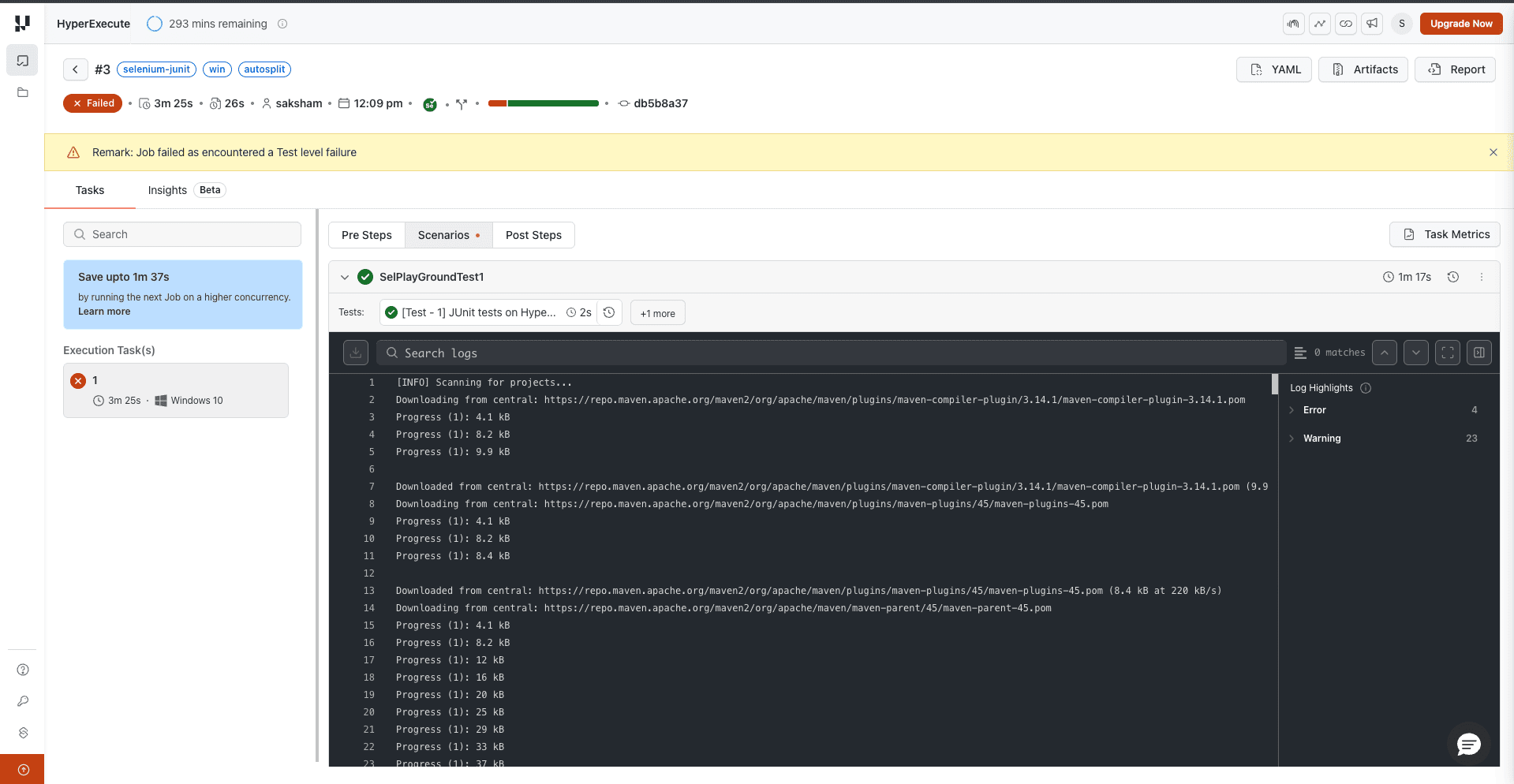Click the chat support bubble
Viewport: 1514px width, 784px height.
1468,744
